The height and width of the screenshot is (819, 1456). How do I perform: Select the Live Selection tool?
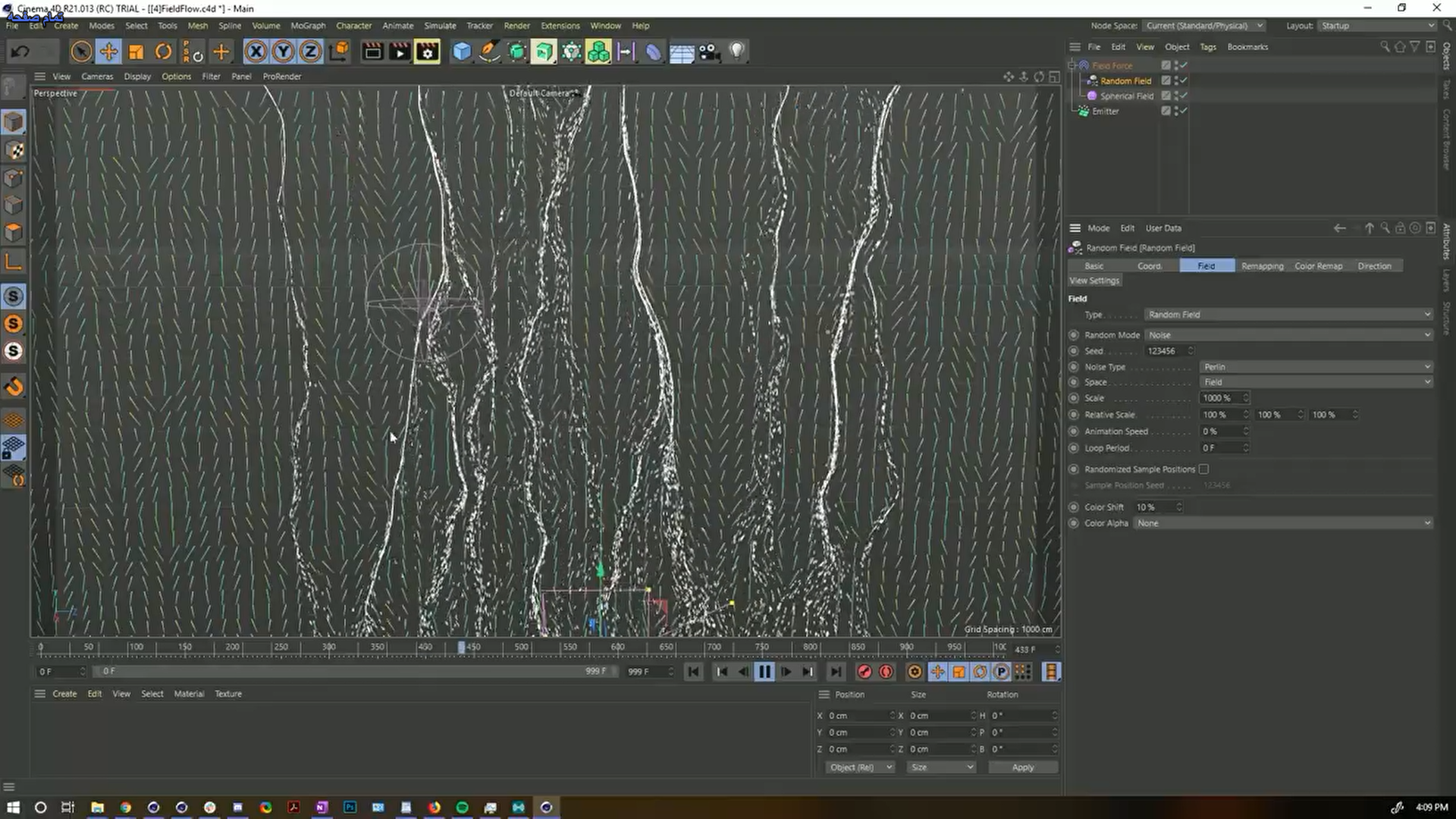81,52
